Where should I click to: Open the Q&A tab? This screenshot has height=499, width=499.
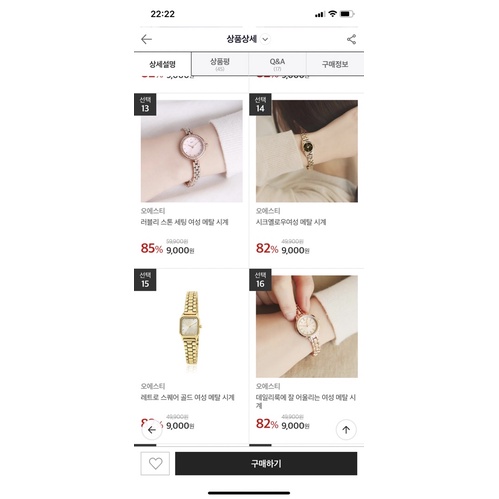pos(277,64)
